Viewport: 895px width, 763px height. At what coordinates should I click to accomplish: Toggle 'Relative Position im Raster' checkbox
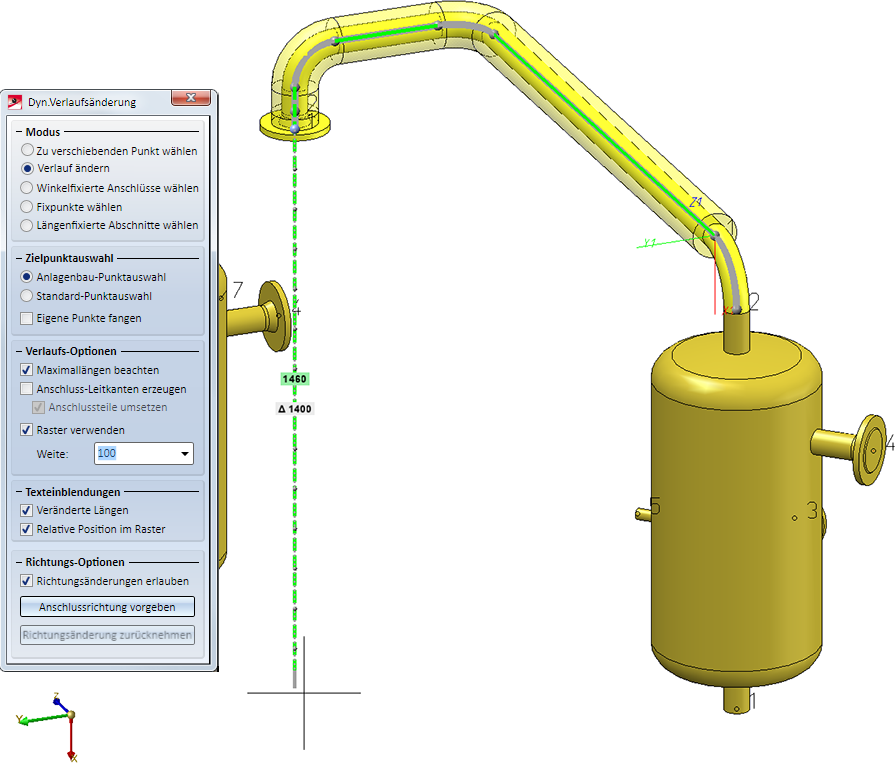tap(27, 529)
